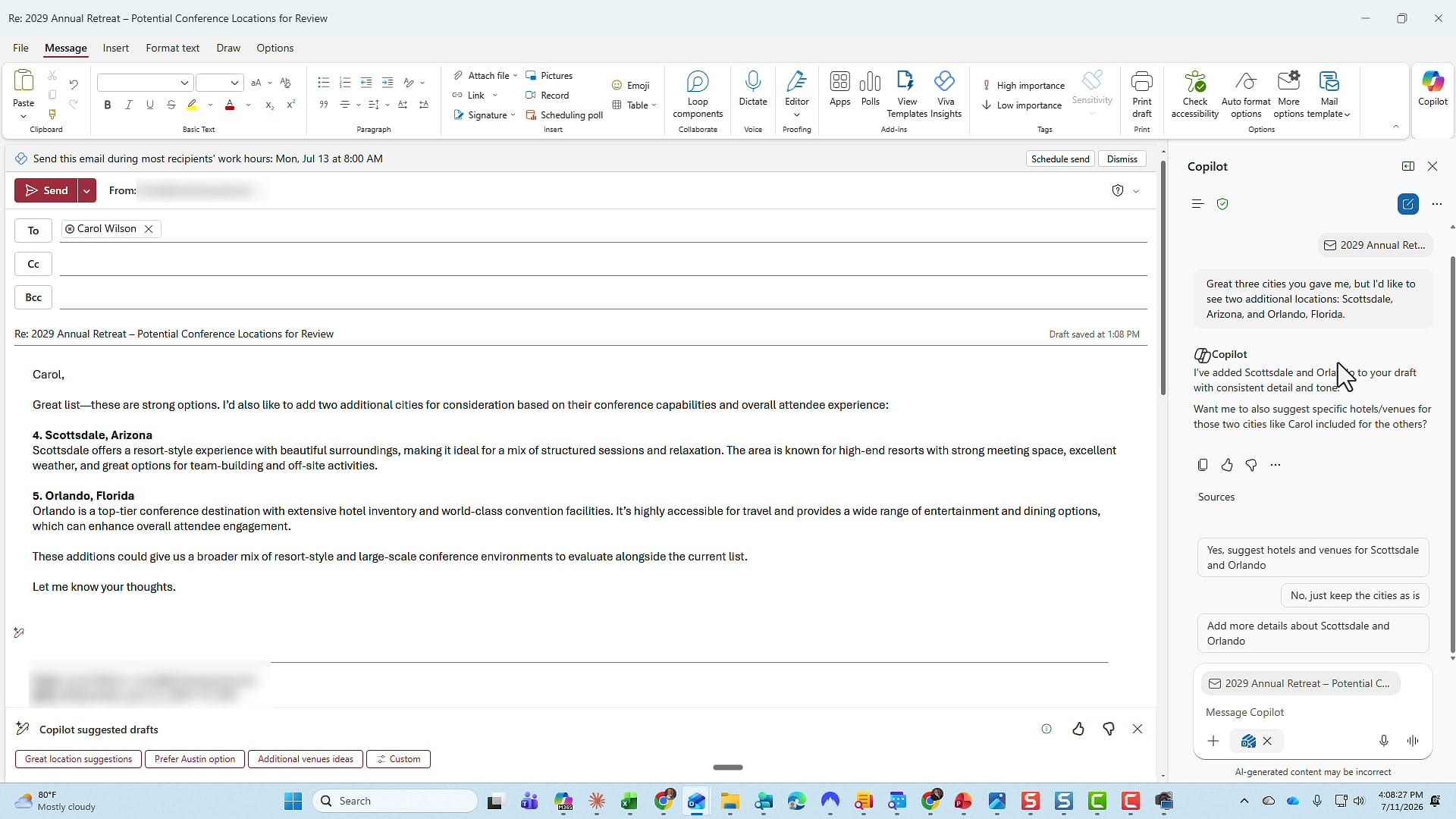Apply numbered list formatting

point(345,83)
